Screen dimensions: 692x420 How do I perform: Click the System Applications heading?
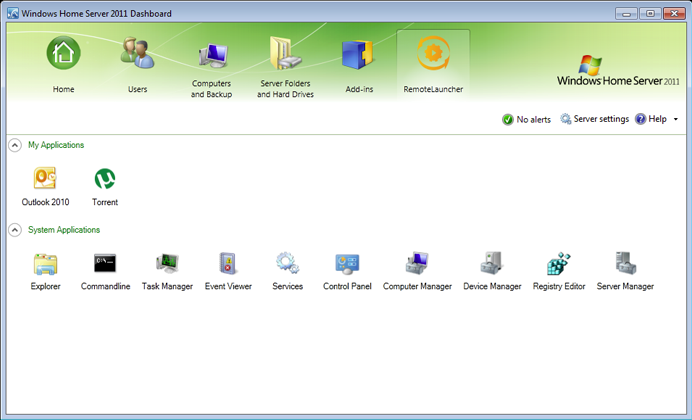pos(64,230)
